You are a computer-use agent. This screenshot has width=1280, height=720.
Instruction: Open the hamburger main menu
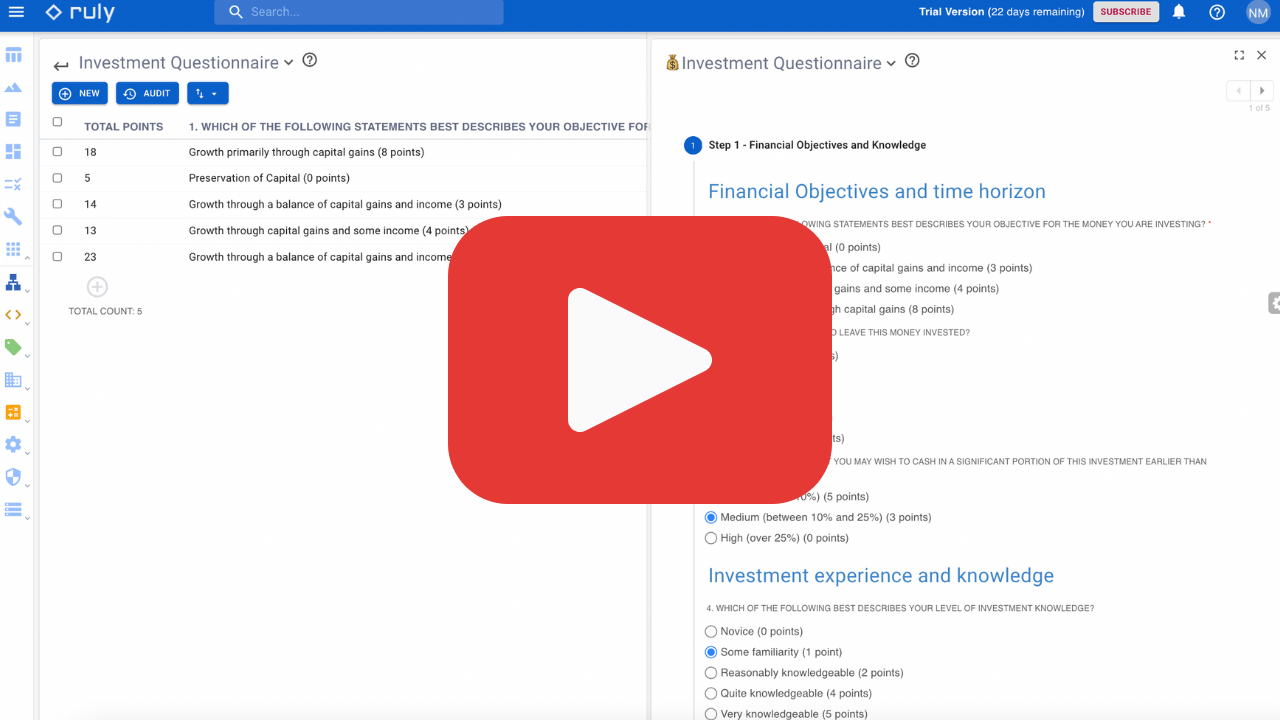tap(16, 12)
